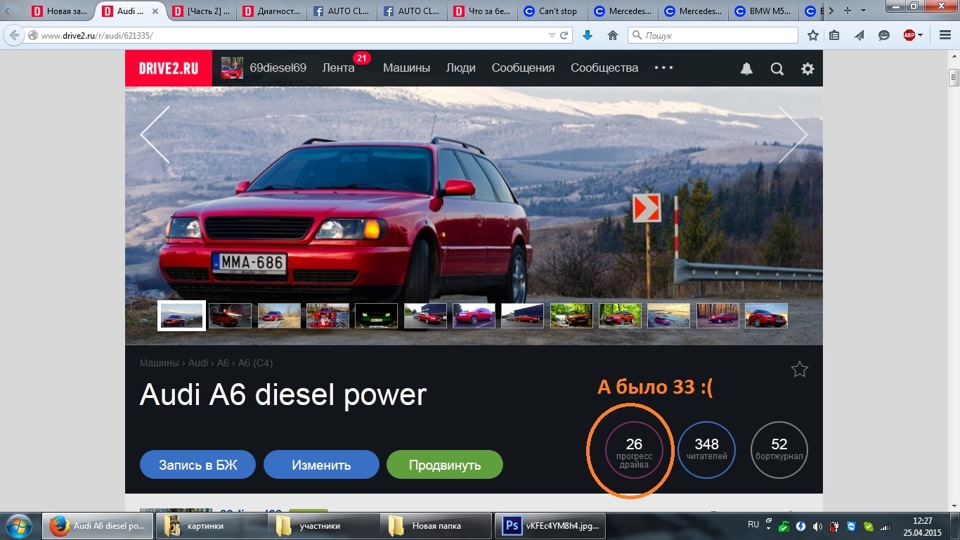Viewport: 960px width, 540px height.
Task: Open Firefox hamburger menu
Action: [945, 36]
